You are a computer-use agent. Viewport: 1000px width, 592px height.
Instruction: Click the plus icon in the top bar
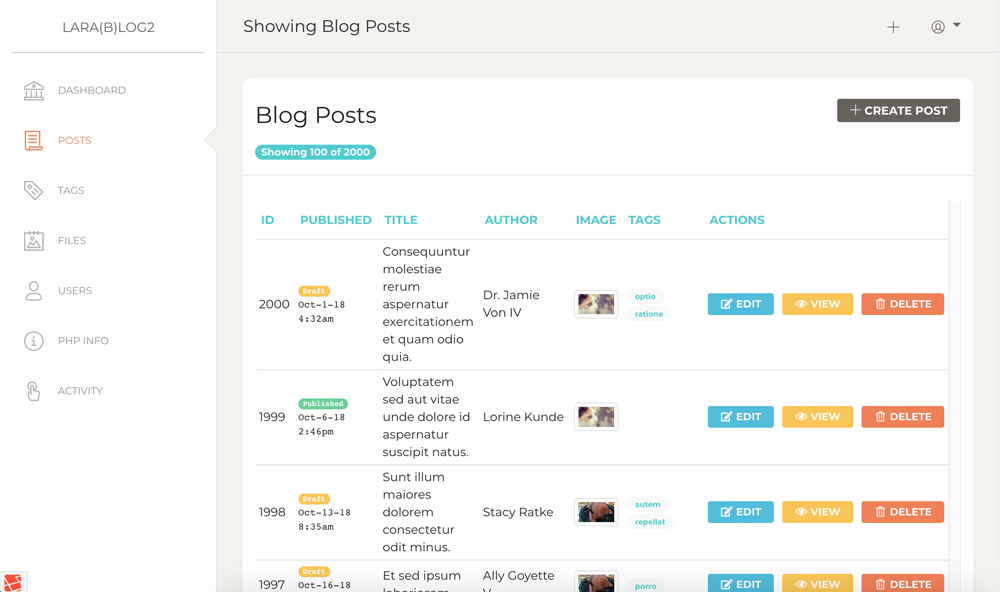pos(893,27)
